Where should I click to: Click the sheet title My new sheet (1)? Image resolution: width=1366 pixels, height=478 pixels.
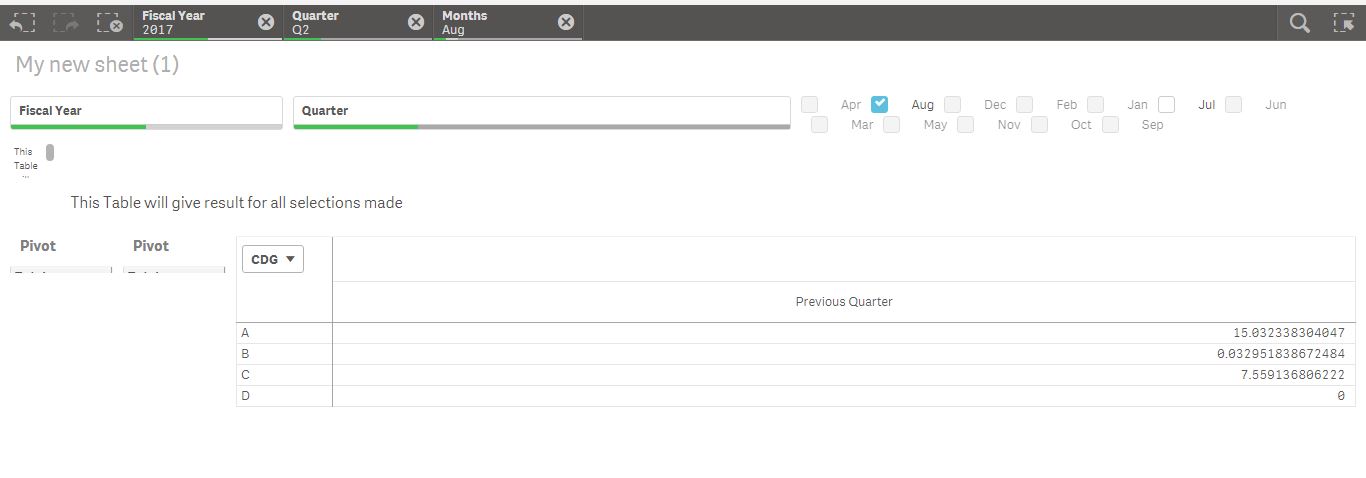point(97,65)
